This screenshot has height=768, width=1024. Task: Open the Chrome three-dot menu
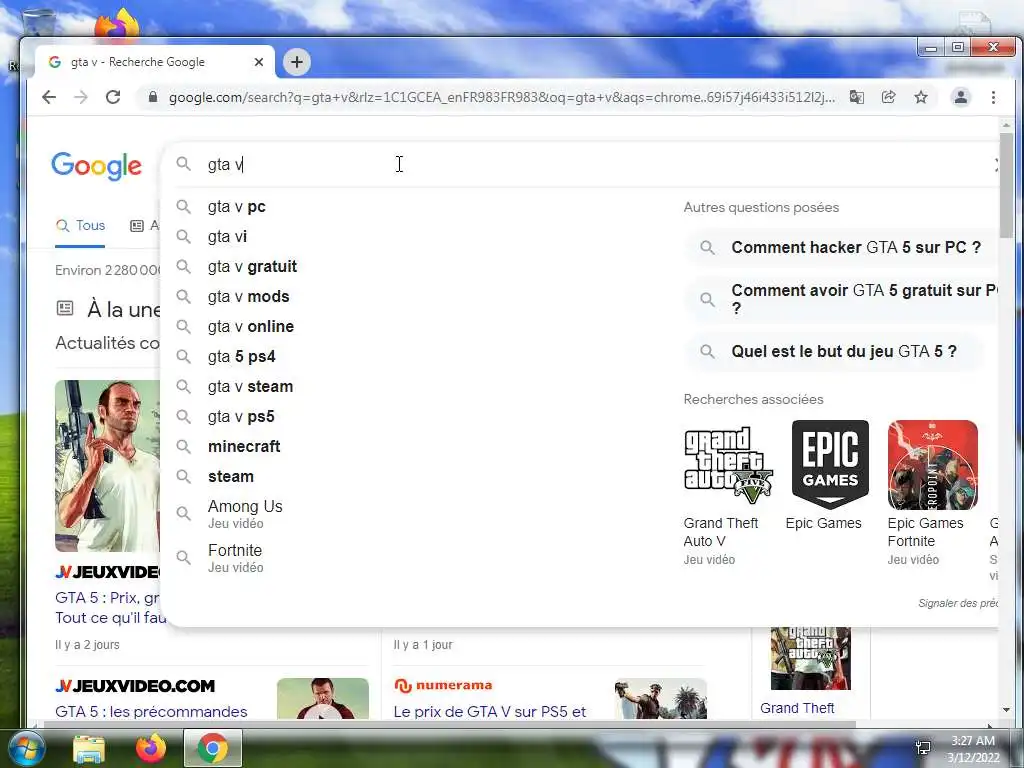993,97
